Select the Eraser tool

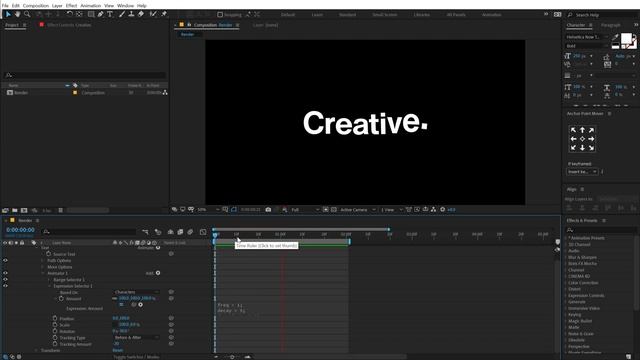(x=141, y=14)
